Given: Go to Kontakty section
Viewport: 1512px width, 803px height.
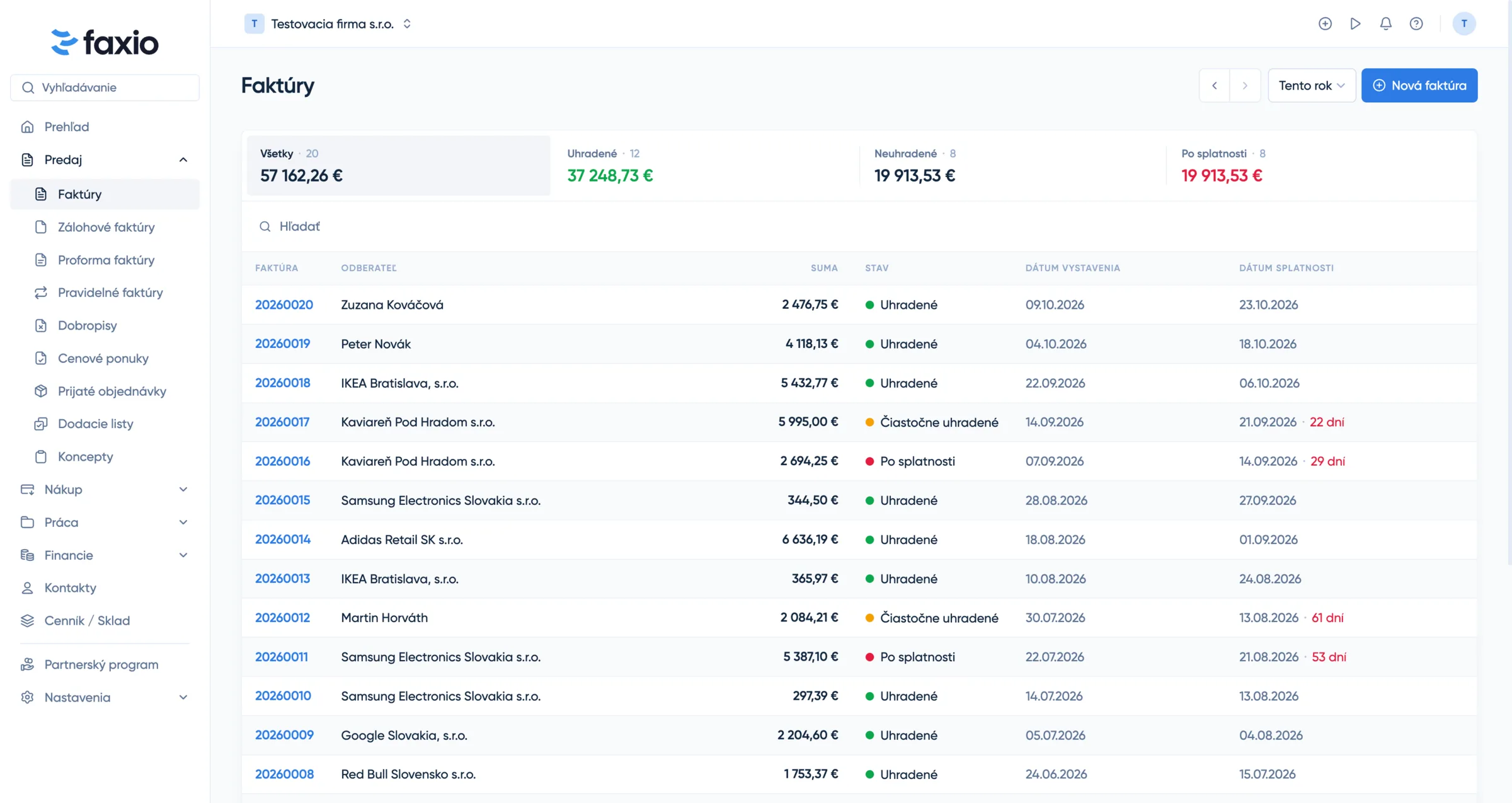Looking at the screenshot, I should pyautogui.click(x=105, y=587).
